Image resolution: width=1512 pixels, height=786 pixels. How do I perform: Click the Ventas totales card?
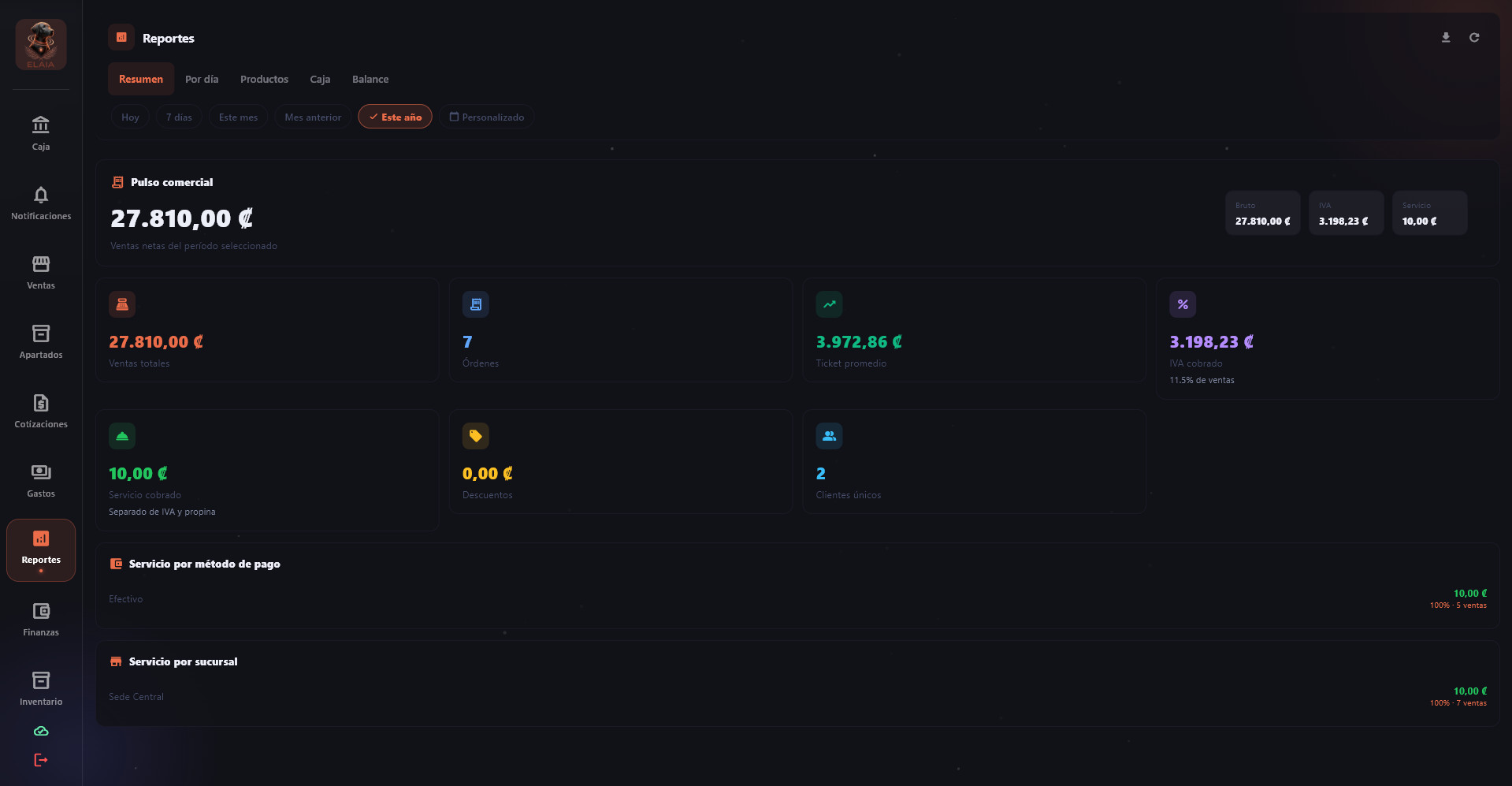point(268,330)
